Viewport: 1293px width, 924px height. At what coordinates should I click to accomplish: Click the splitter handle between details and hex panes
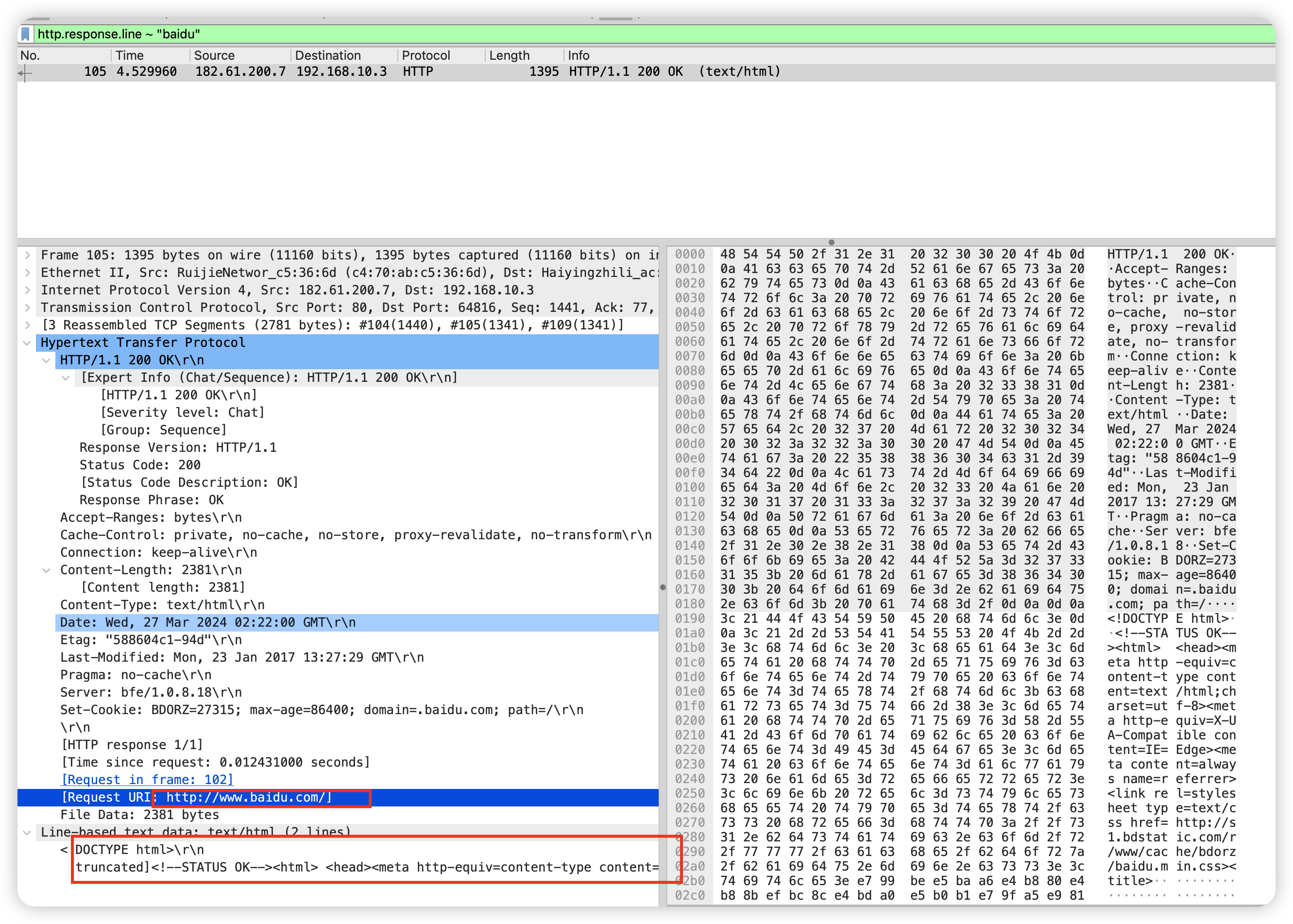click(663, 587)
